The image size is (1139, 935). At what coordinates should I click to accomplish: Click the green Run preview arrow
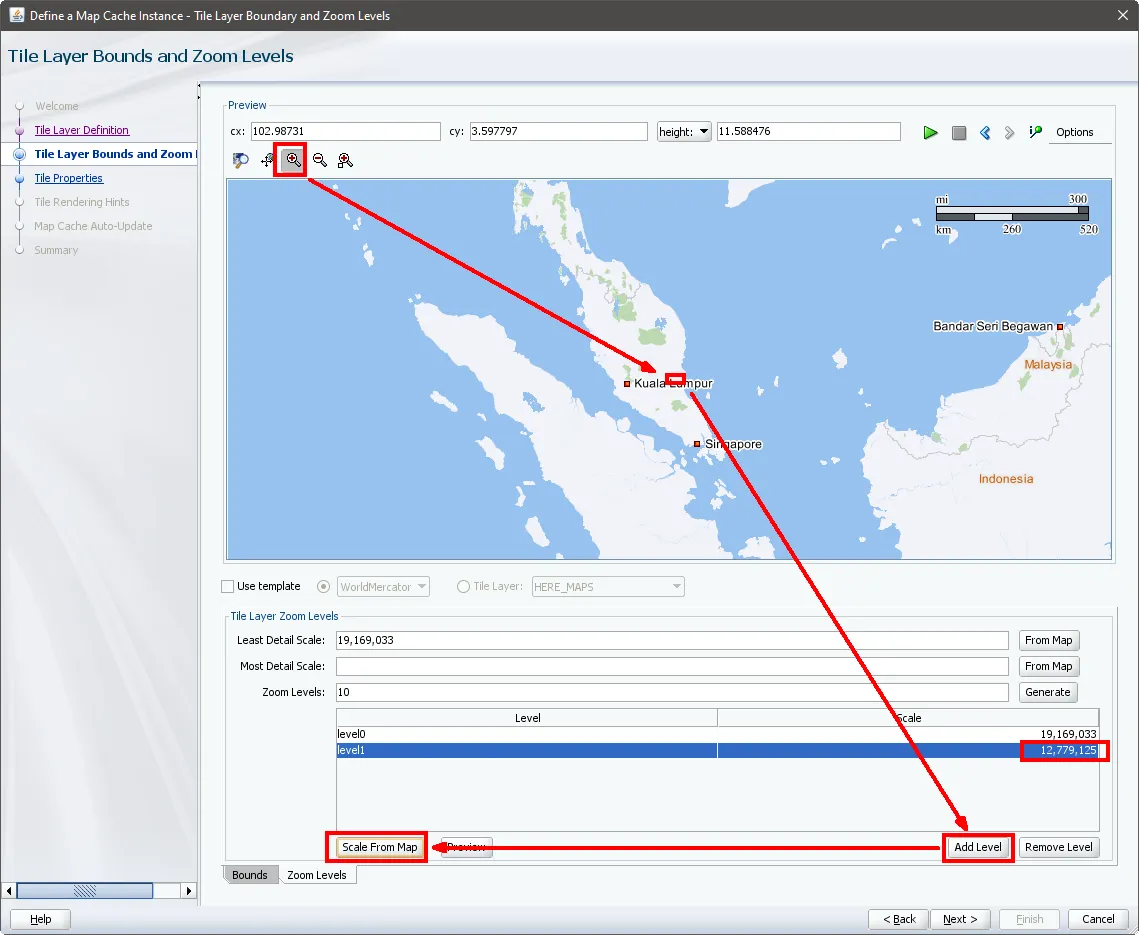(930, 132)
